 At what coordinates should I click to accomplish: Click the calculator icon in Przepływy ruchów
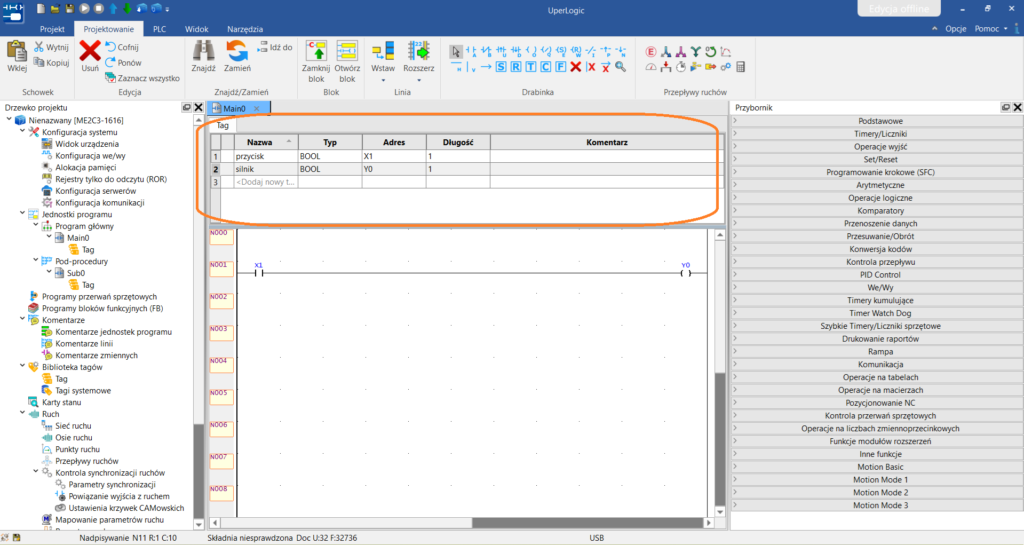coord(740,67)
